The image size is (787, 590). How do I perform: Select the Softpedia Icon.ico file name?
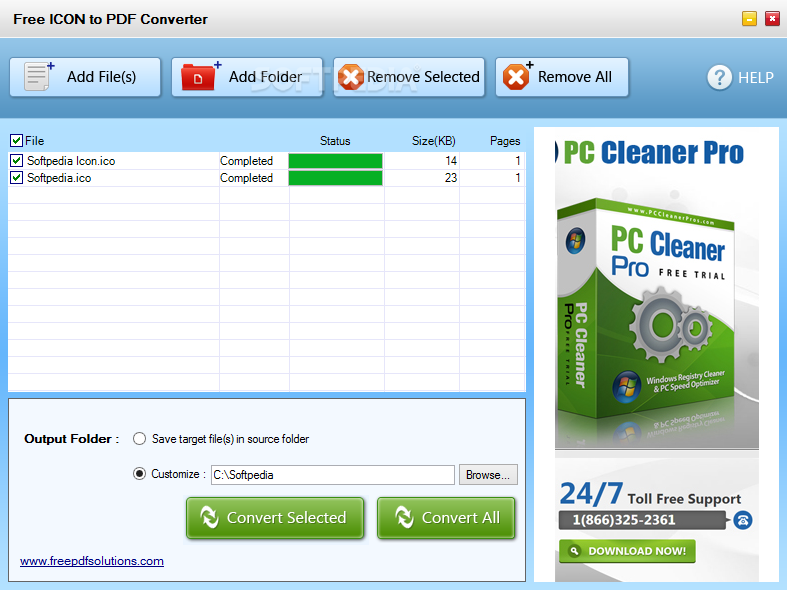pos(71,161)
